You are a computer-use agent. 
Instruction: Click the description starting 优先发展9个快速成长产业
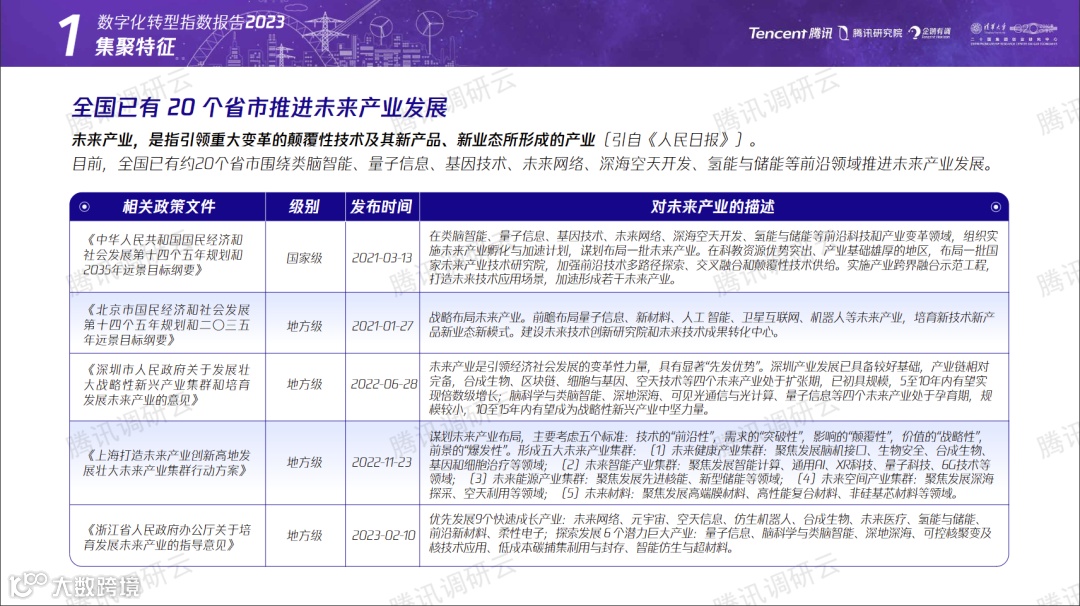coord(710,534)
